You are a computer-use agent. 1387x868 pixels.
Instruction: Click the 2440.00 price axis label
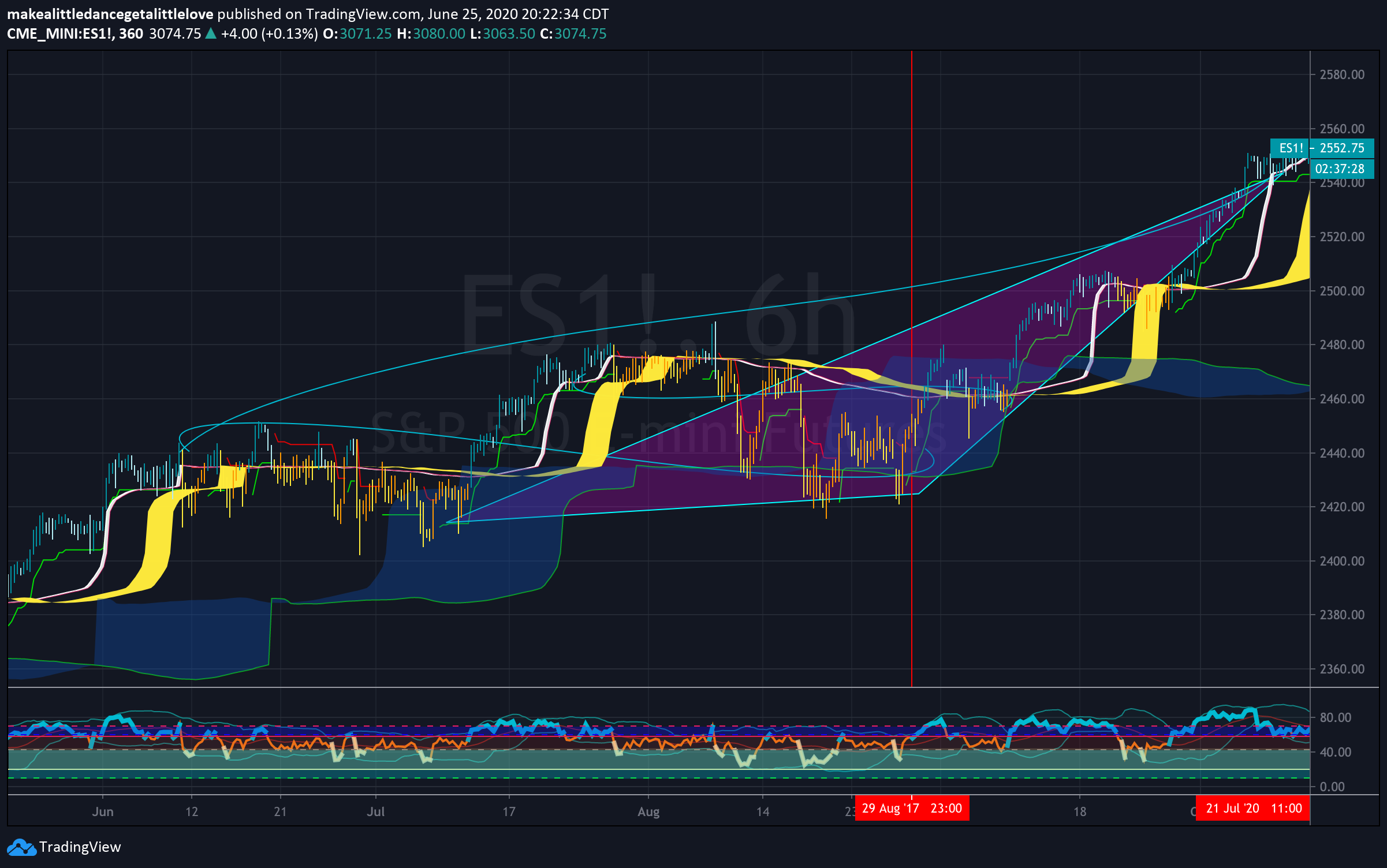click(1342, 453)
